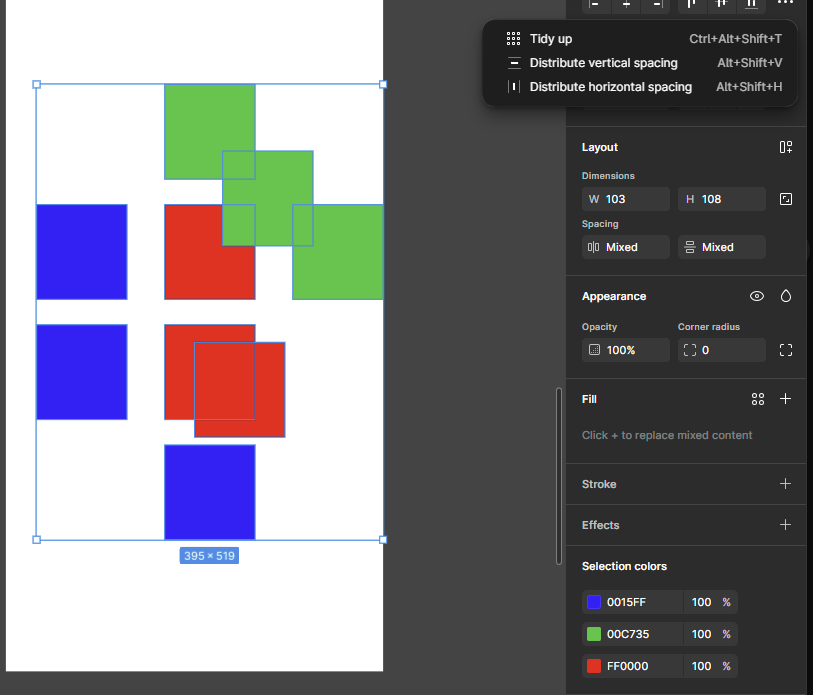Click the W width field showing 103

coord(626,199)
